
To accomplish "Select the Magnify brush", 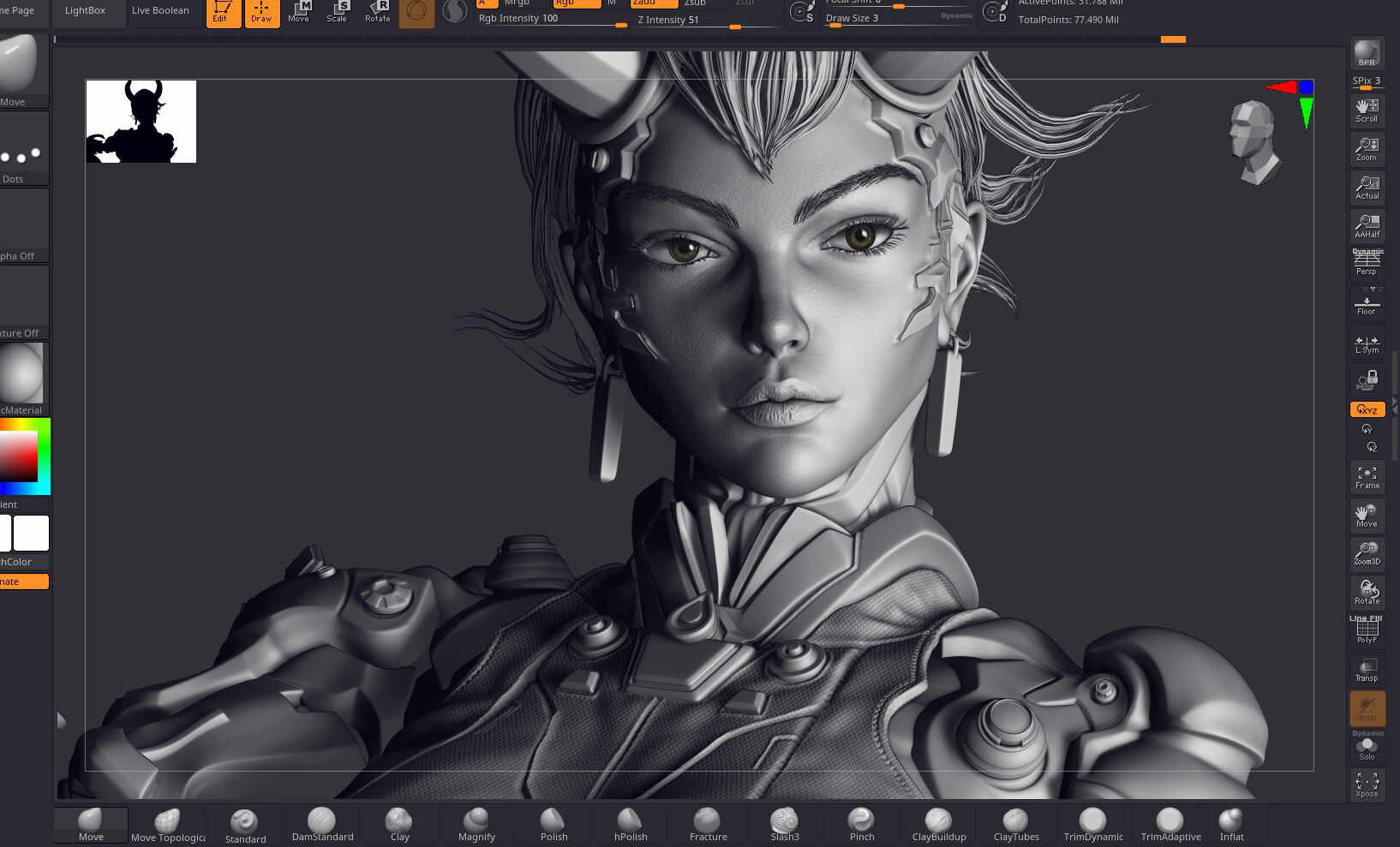I will tap(476, 825).
